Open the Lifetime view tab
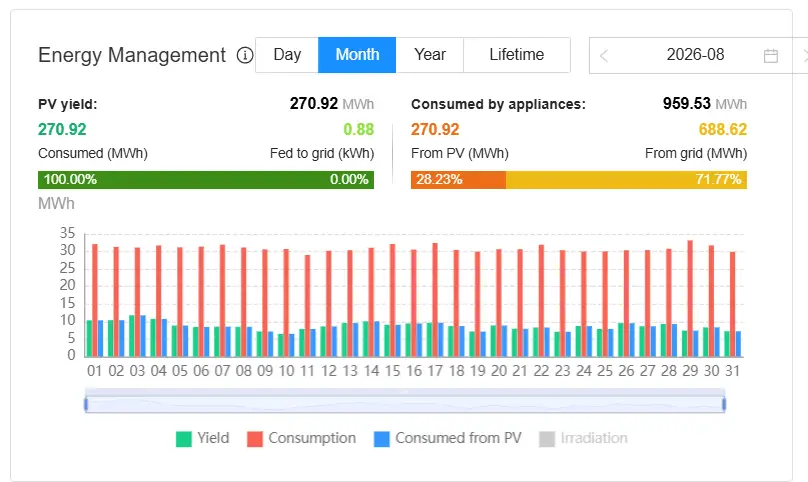Image resolution: width=808 pixels, height=482 pixels. (x=517, y=55)
